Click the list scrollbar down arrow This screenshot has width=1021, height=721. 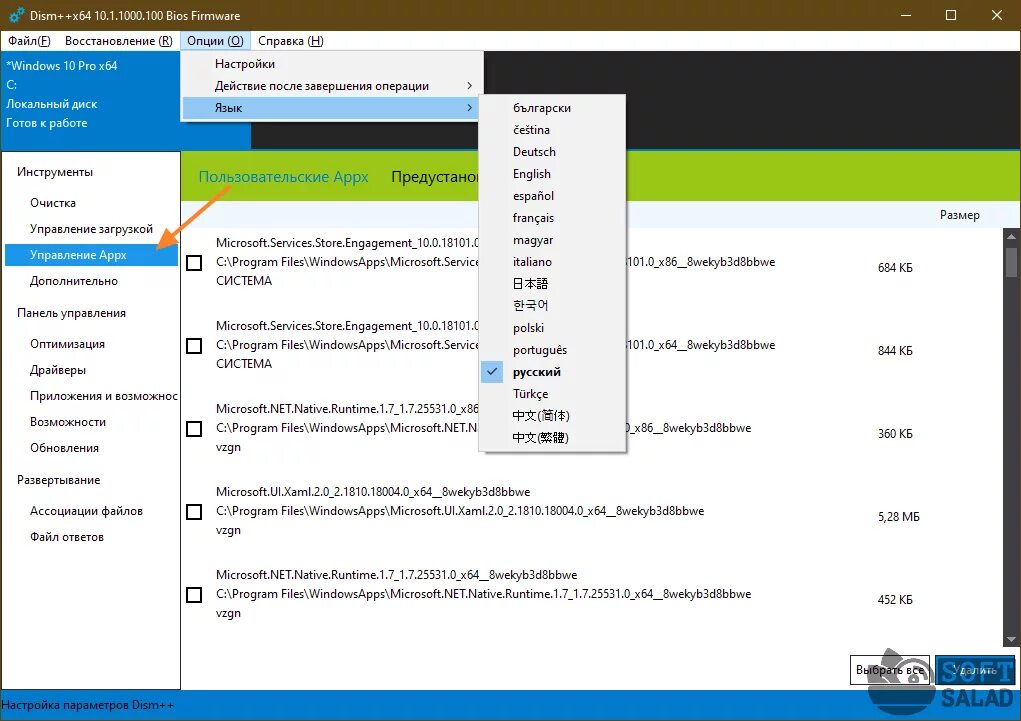coord(1011,640)
